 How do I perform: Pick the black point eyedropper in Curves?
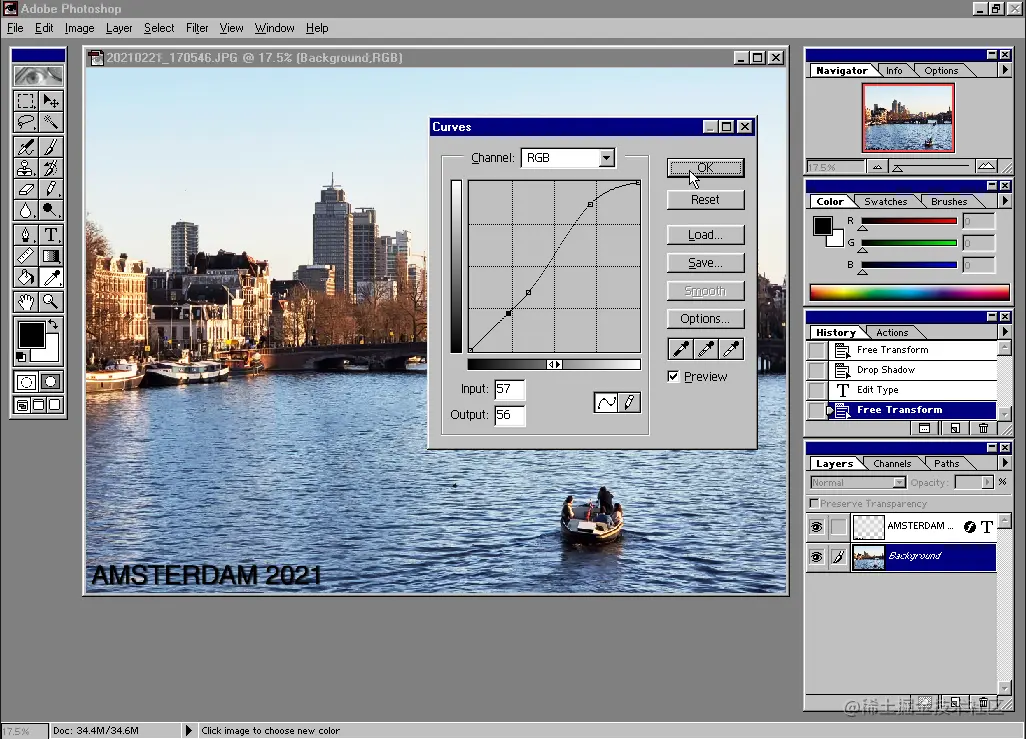[x=681, y=349]
